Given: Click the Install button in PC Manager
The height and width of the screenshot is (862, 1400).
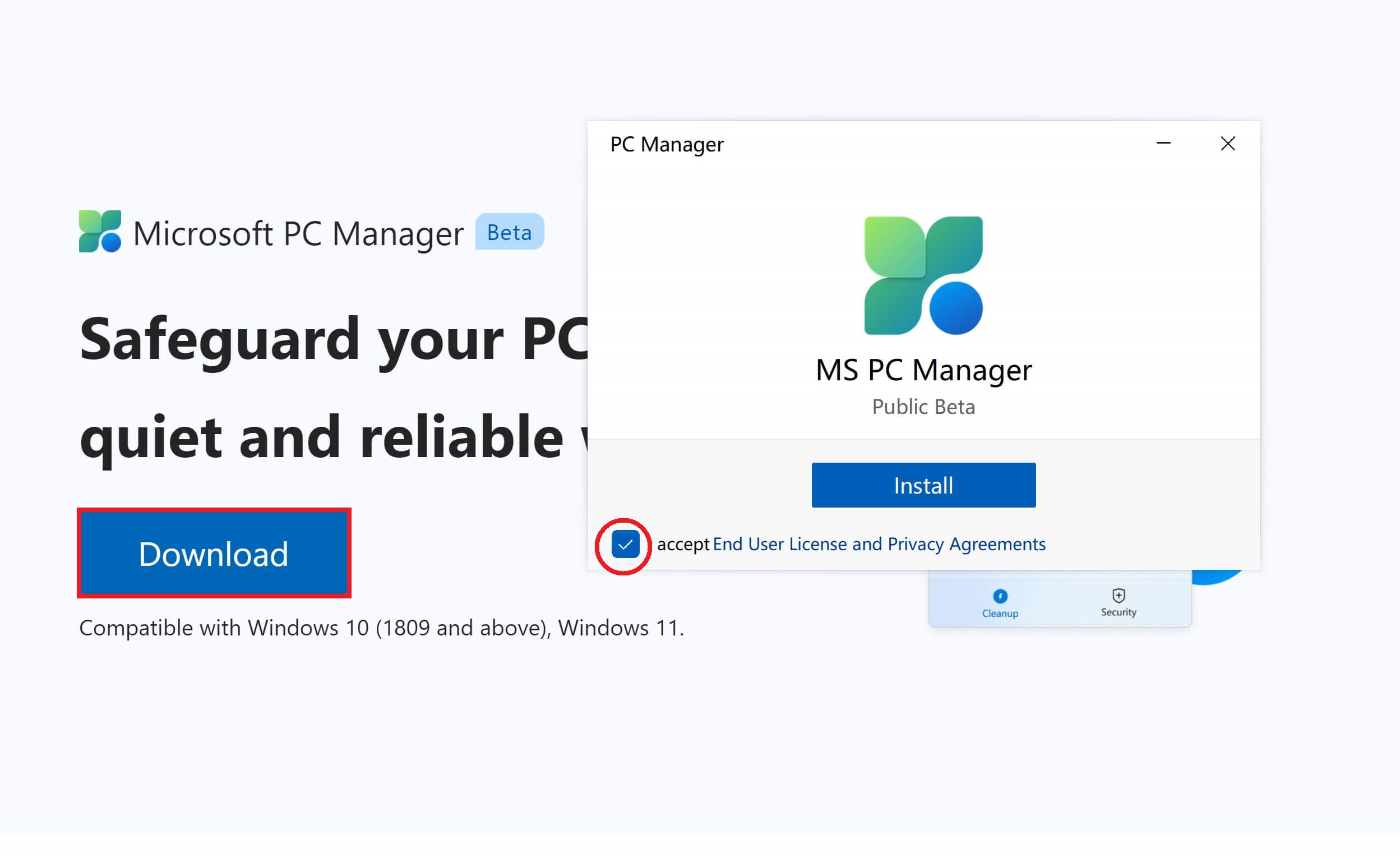Looking at the screenshot, I should point(923,485).
